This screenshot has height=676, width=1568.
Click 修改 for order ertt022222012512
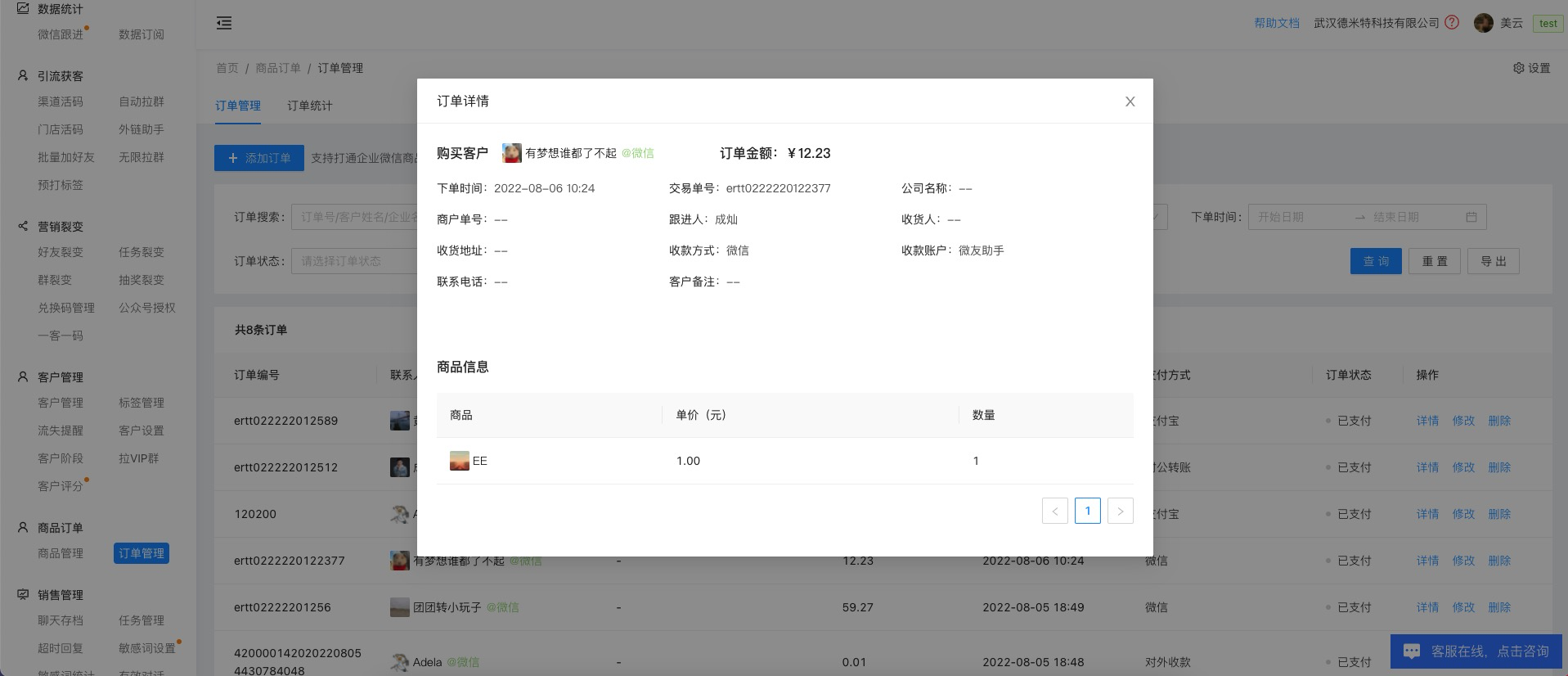(x=1463, y=467)
